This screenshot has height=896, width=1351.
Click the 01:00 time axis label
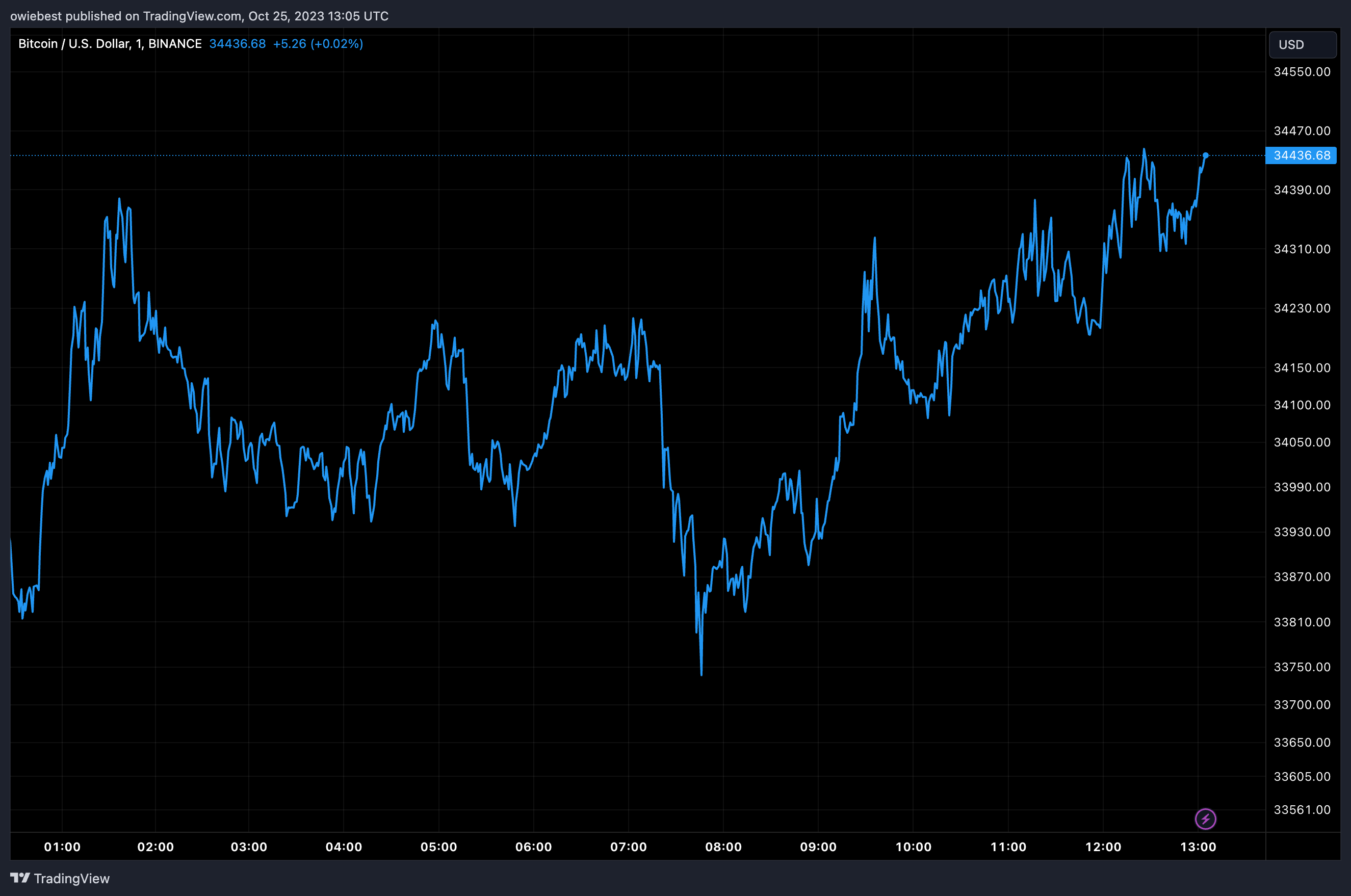pos(62,847)
